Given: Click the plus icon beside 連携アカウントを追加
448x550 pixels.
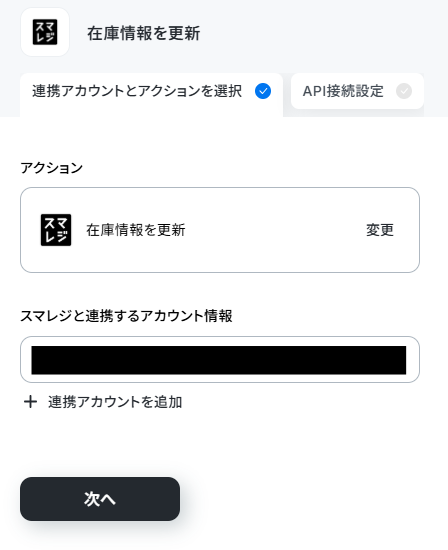Looking at the screenshot, I should tap(31, 402).
